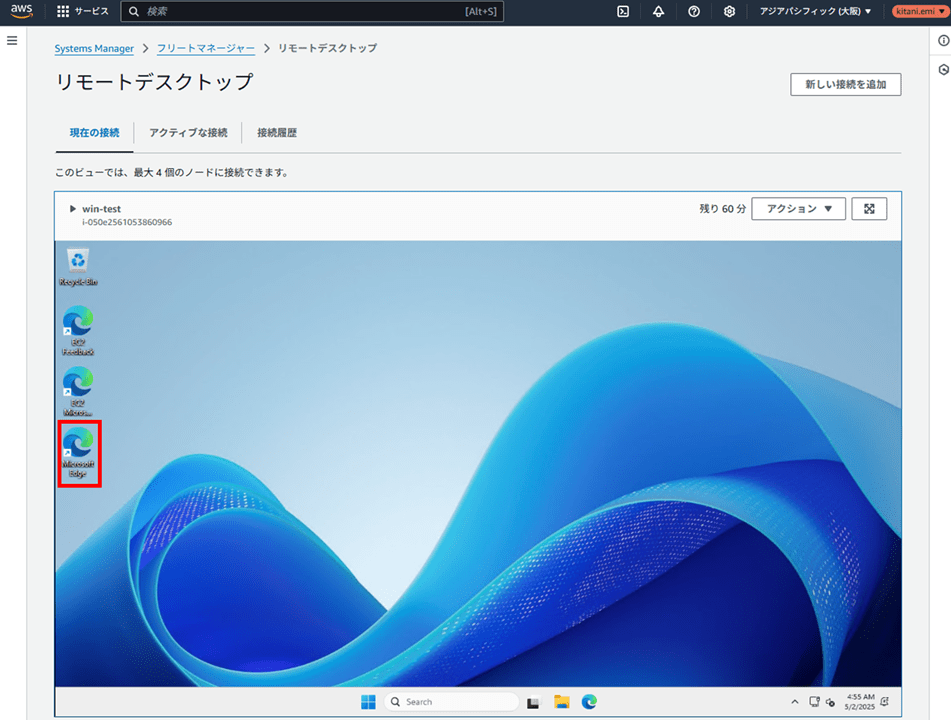The width and height of the screenshot is (951, 720).
Task: Click the 残り 60 分 remaining time text
Action: (x=722, y=209)
